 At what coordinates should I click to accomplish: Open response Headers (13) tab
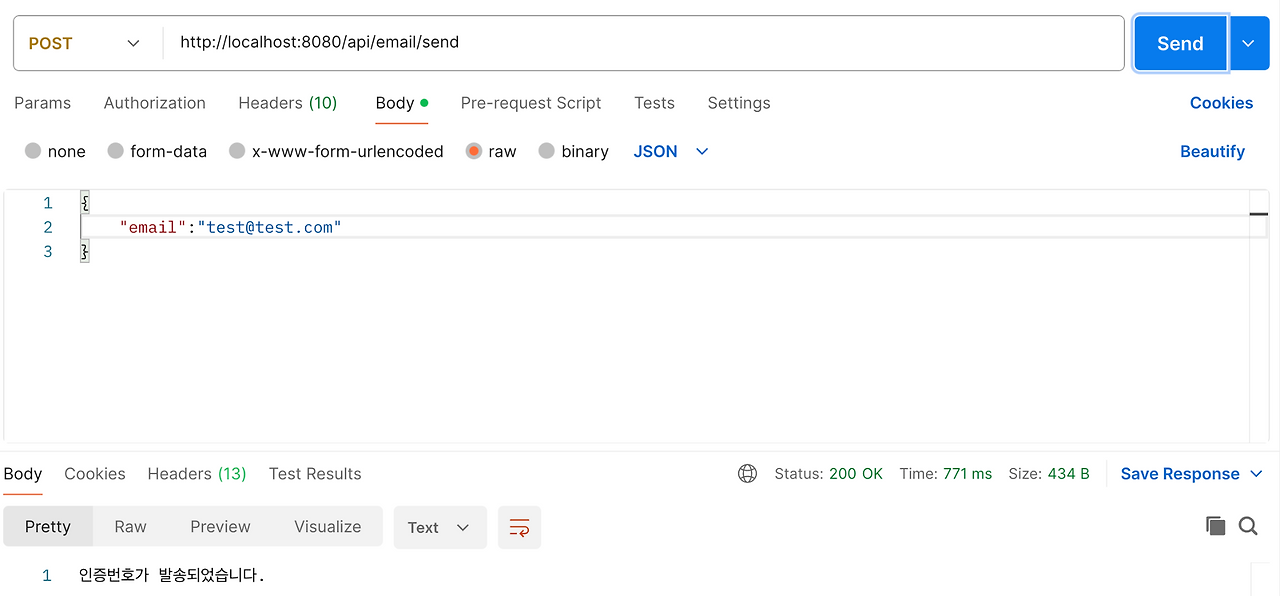click(197, 474)
